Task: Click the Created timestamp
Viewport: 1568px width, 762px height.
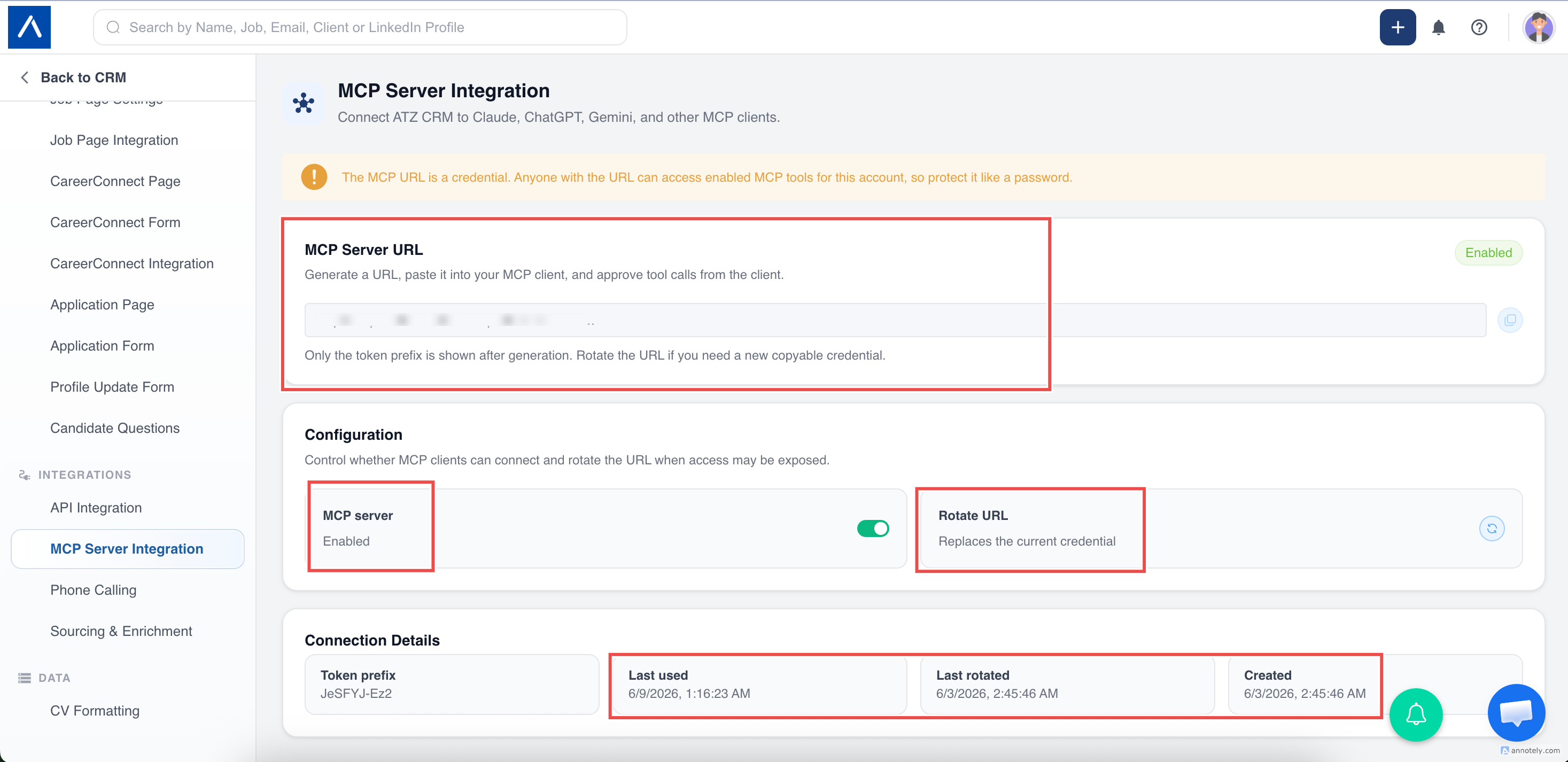Action: (x=1305, y=693)
